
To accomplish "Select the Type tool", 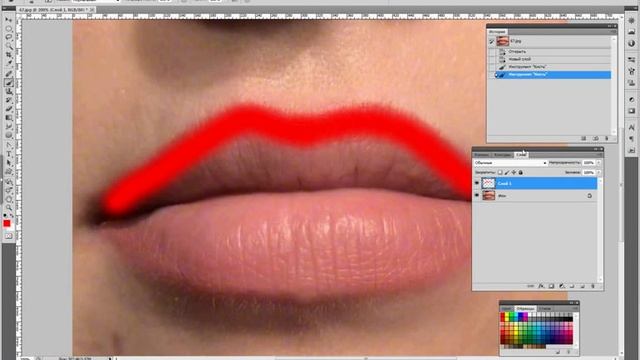I will click(8, 154).
